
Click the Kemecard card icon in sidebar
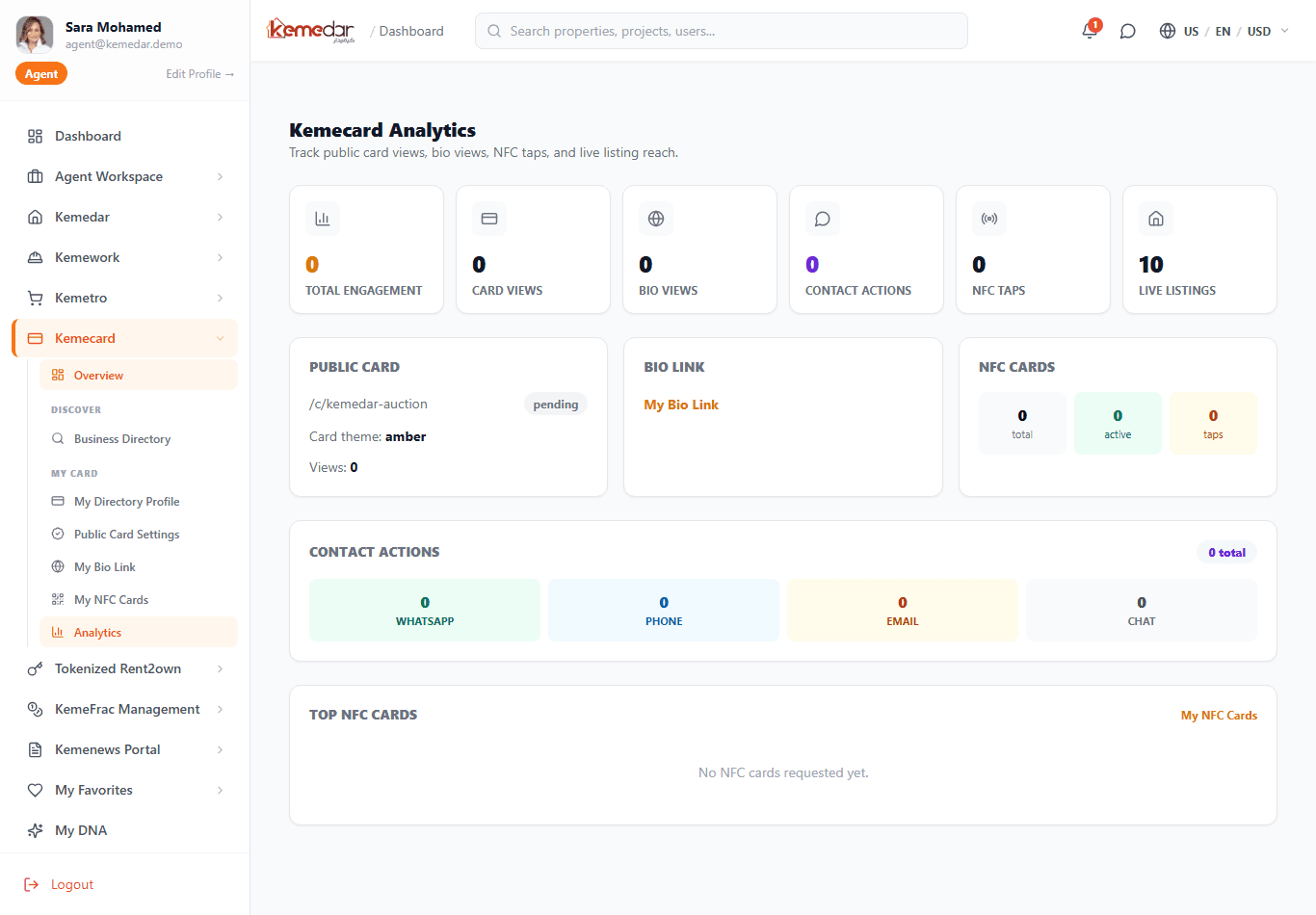36,338
